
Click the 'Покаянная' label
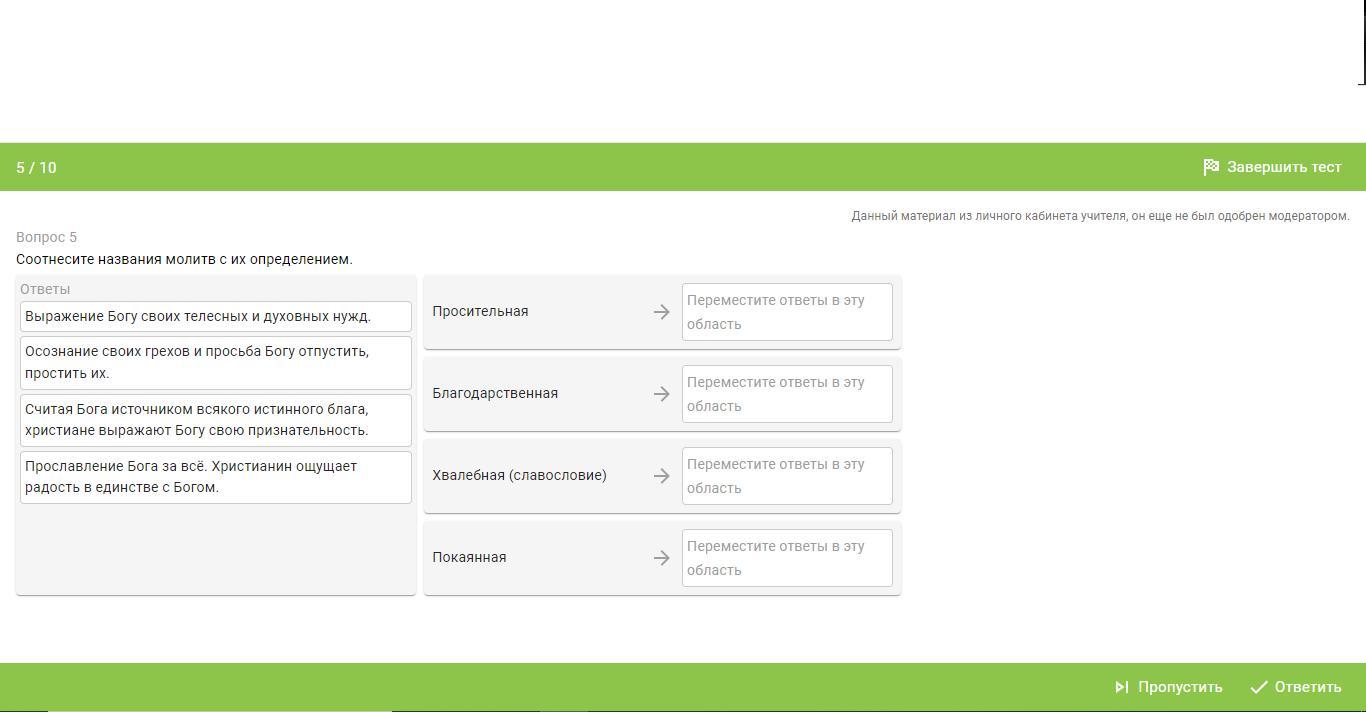click(x=469, y=557)
